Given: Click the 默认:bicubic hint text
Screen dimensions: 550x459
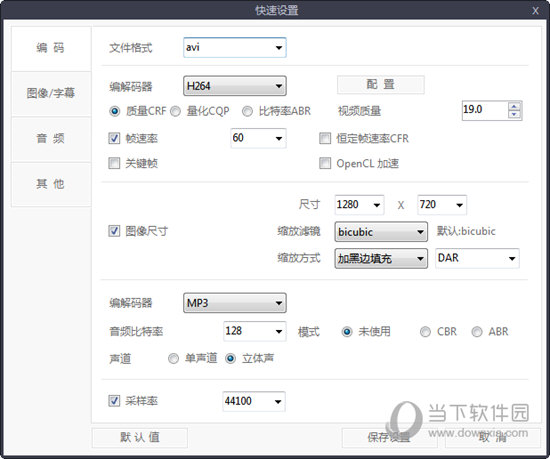Looking at the screenshot, I should click(x=466, y=231).
